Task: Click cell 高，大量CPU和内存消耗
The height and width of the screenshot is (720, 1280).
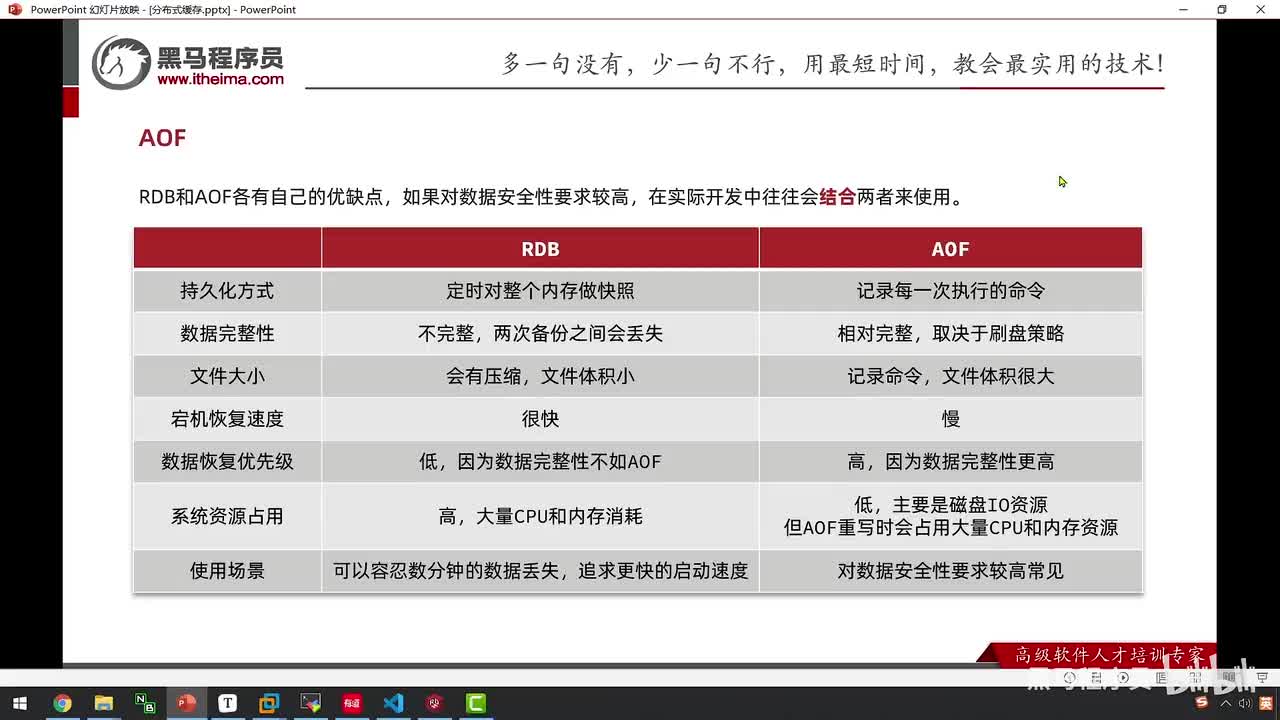Action: (x=540, y=517)
